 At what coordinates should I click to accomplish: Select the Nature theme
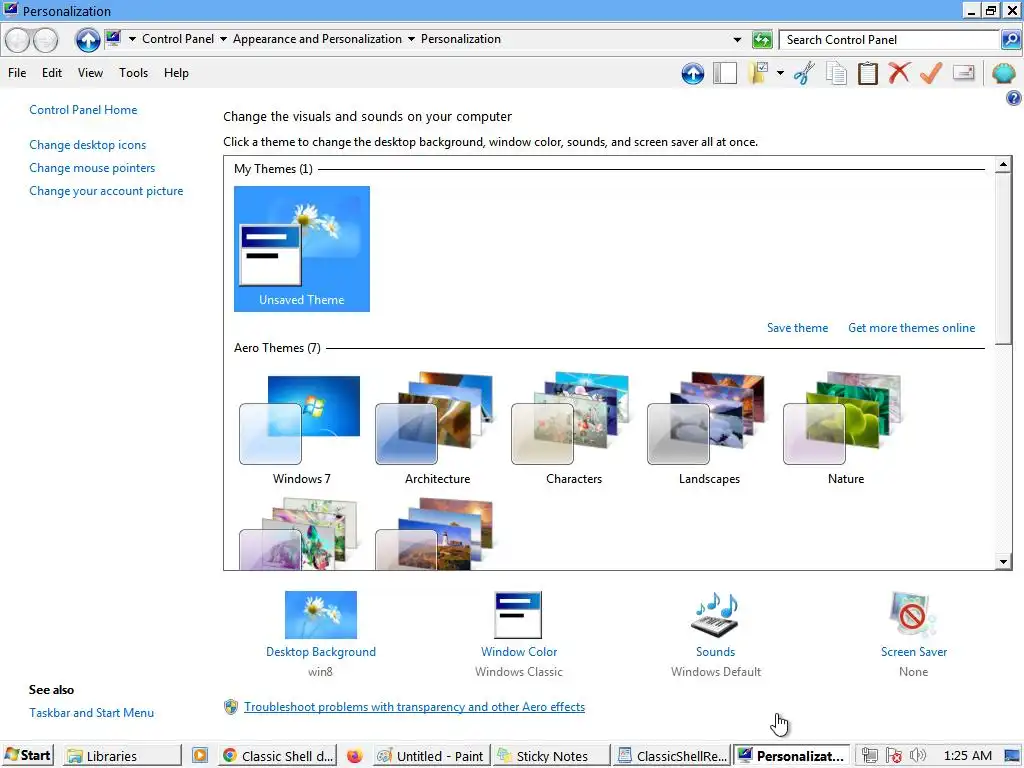(846, 428)
